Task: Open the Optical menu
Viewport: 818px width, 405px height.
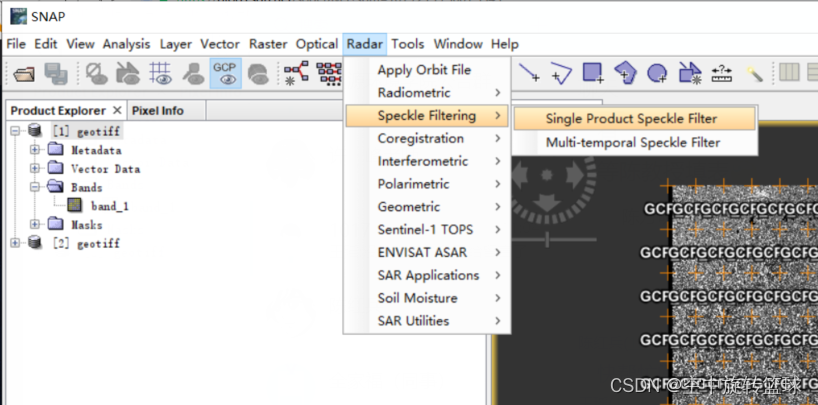Action: [317, 44]
